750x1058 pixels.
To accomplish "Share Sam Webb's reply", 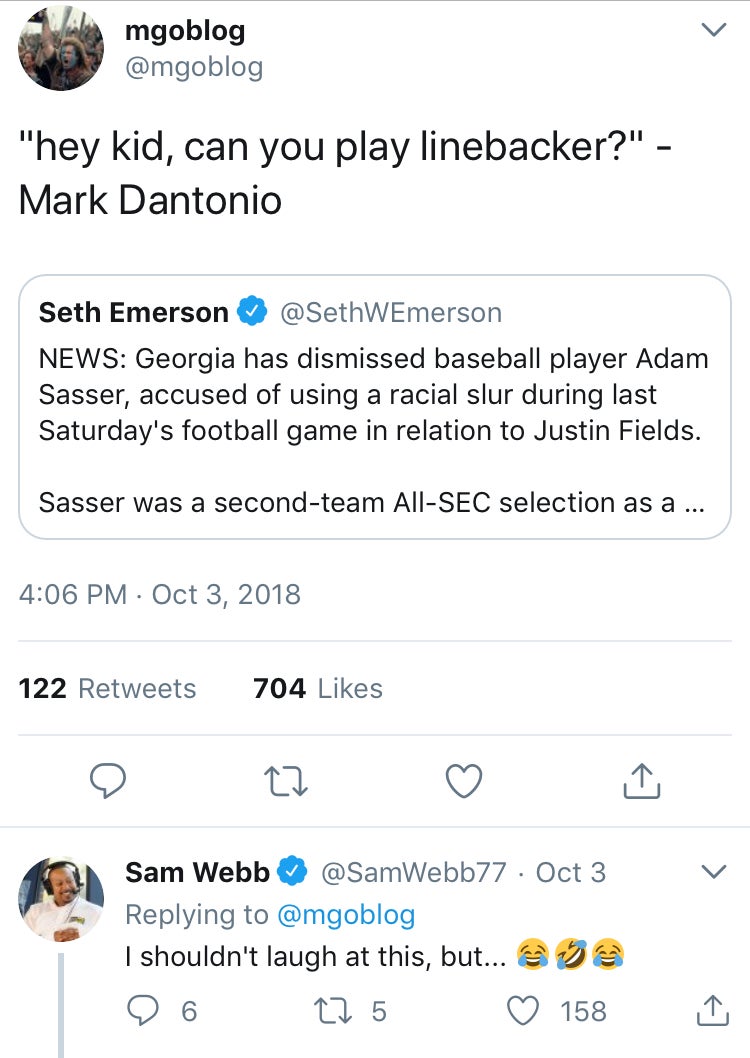I will point(712,1011).
